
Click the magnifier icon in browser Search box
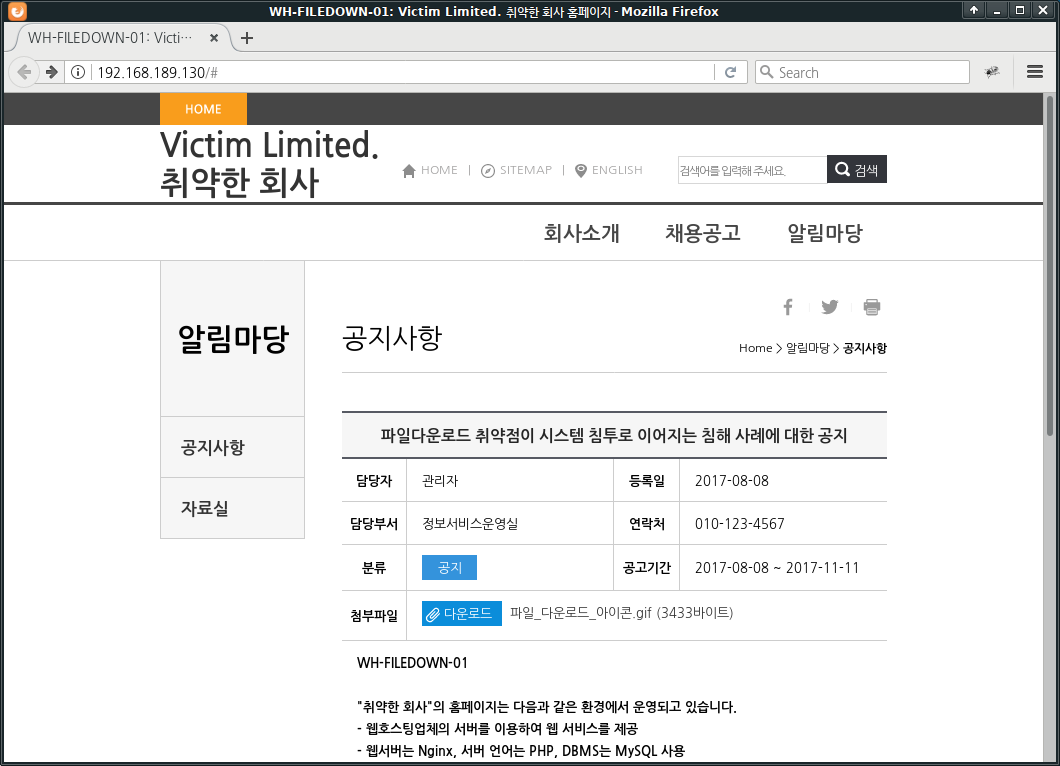pos(767,72)
